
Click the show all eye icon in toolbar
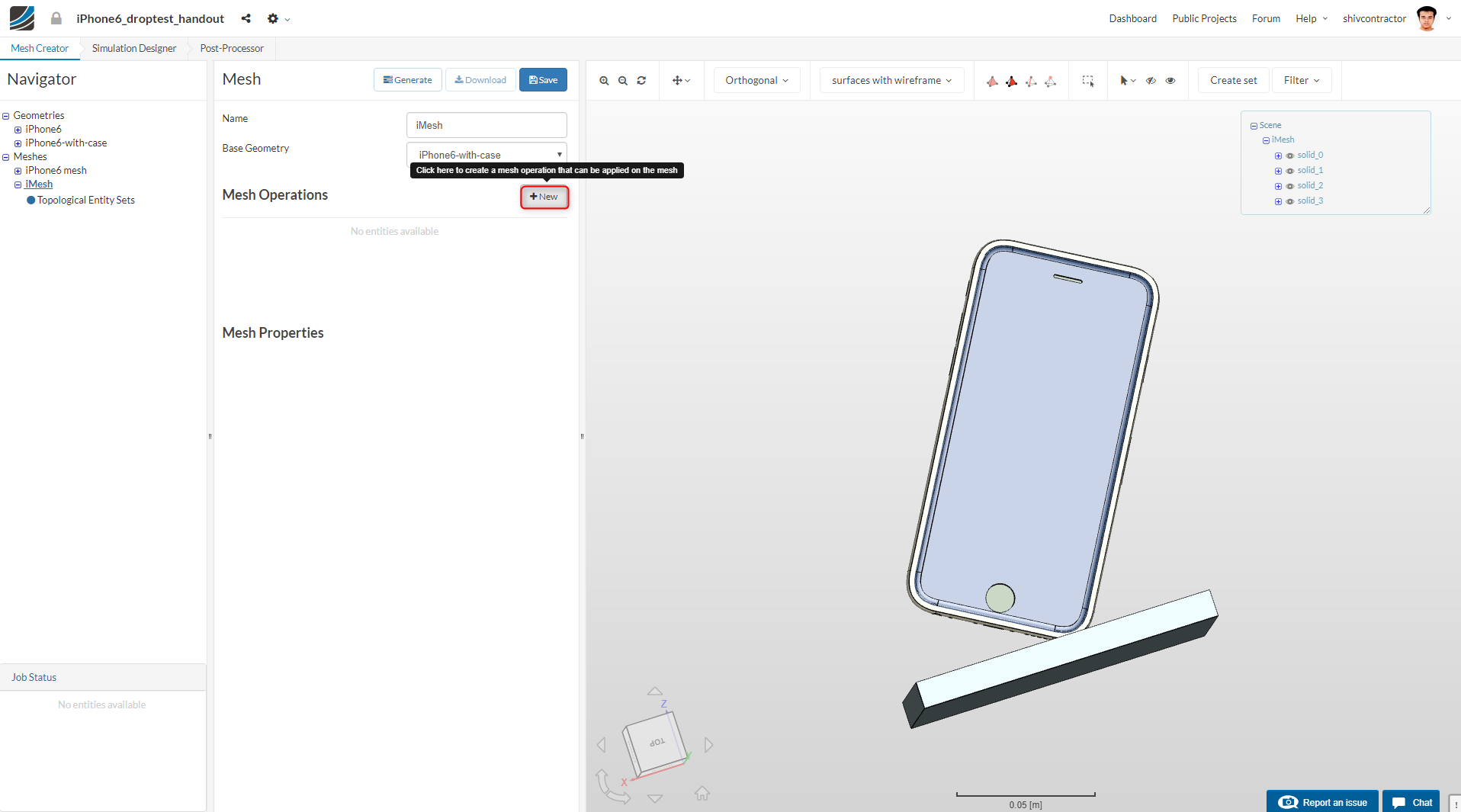tap(1170, 81)
